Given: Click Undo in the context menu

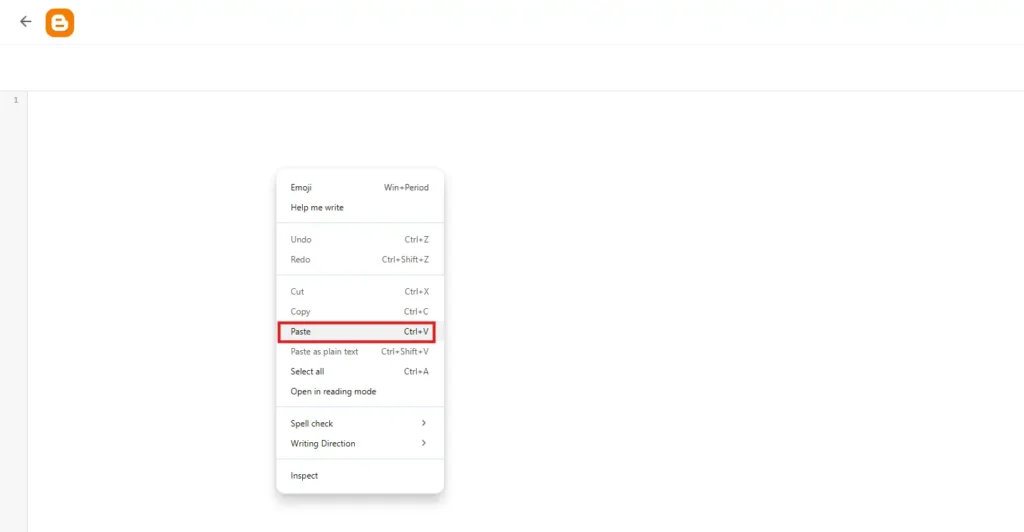Looking at the screenshot, I should click(x=360, y=240).
